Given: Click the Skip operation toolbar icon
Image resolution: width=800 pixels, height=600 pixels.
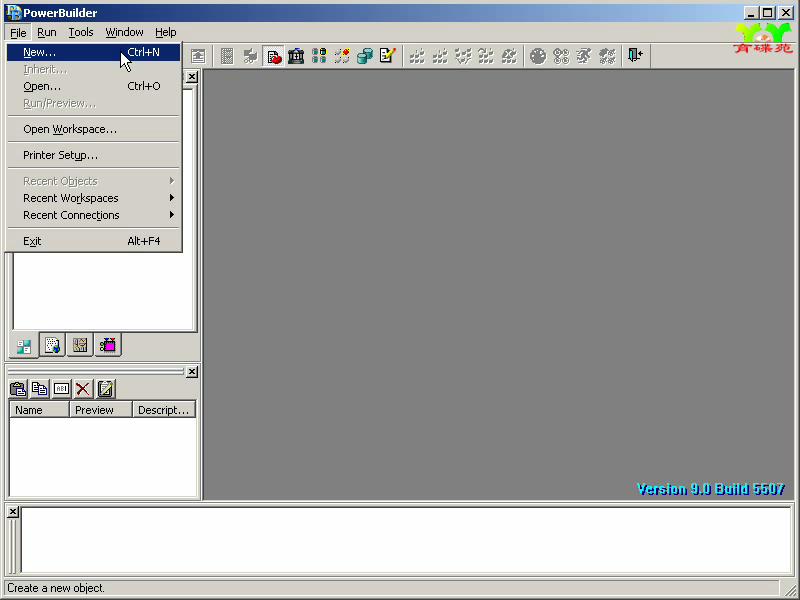Looking at the screenshot, I should pyautogui.click(x=486, y=56).
